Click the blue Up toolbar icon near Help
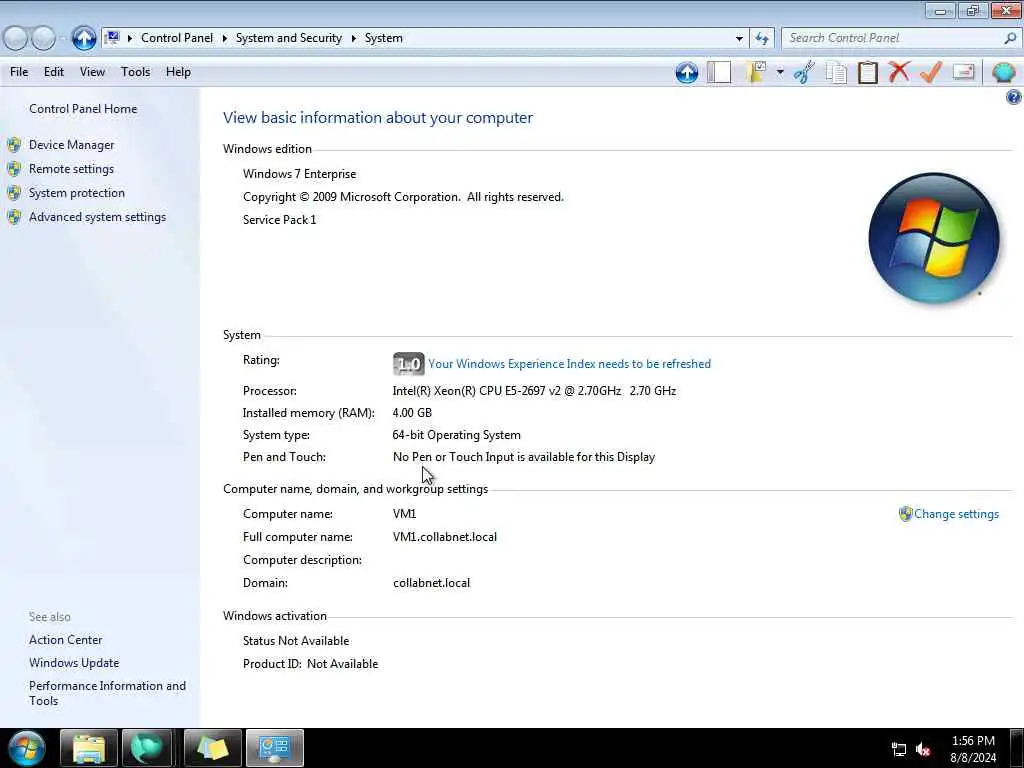 (686, 72)
